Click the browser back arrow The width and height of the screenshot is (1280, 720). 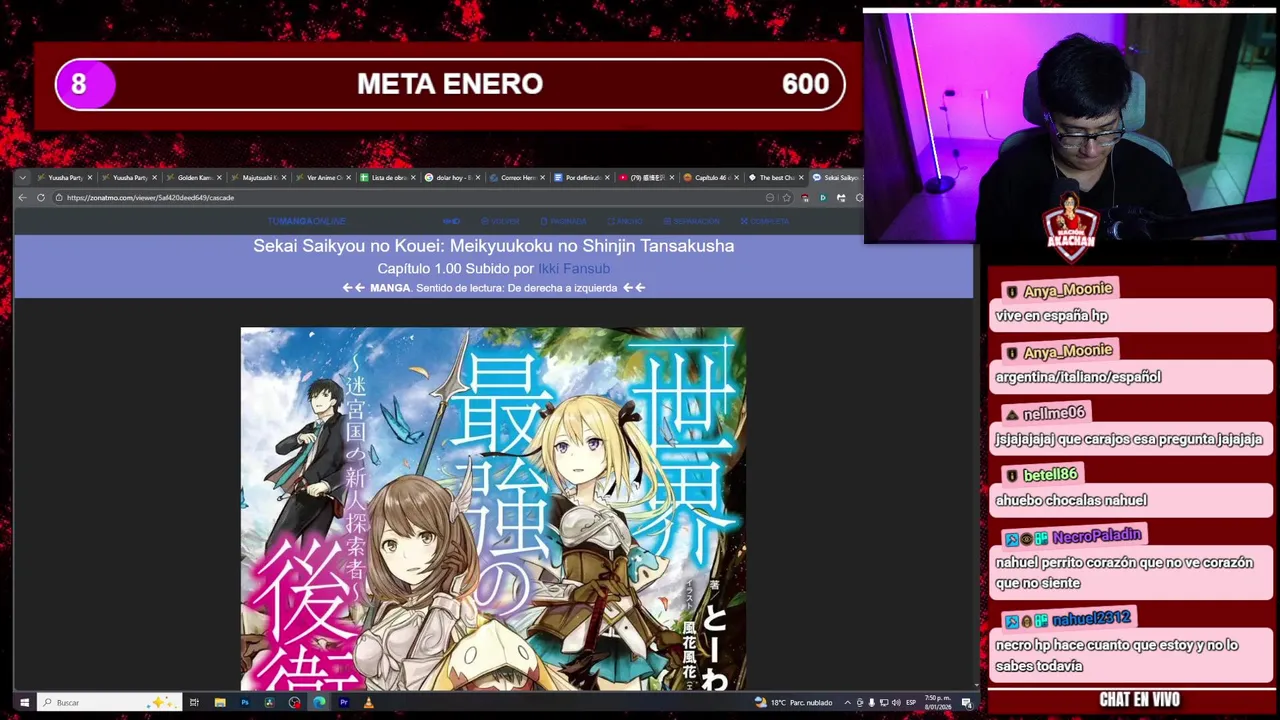tap(22, 198)
